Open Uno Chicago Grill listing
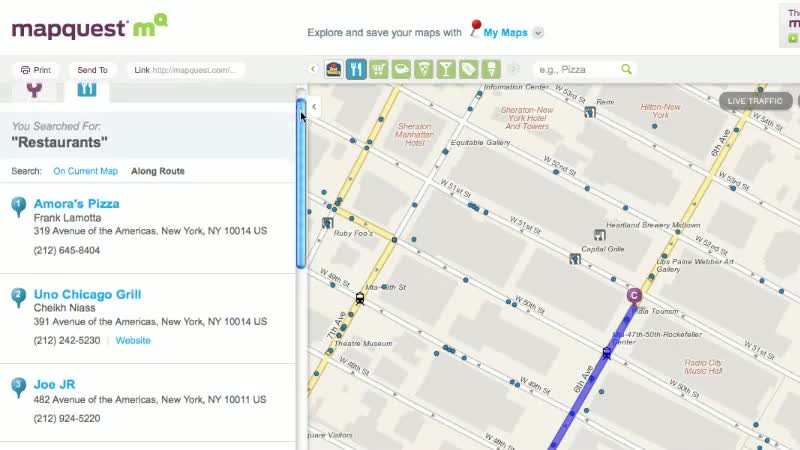 pos(87,294)
